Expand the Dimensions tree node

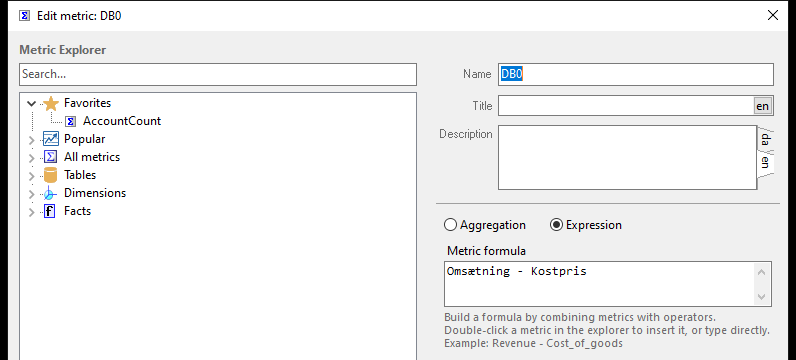(x=31, y=194)
